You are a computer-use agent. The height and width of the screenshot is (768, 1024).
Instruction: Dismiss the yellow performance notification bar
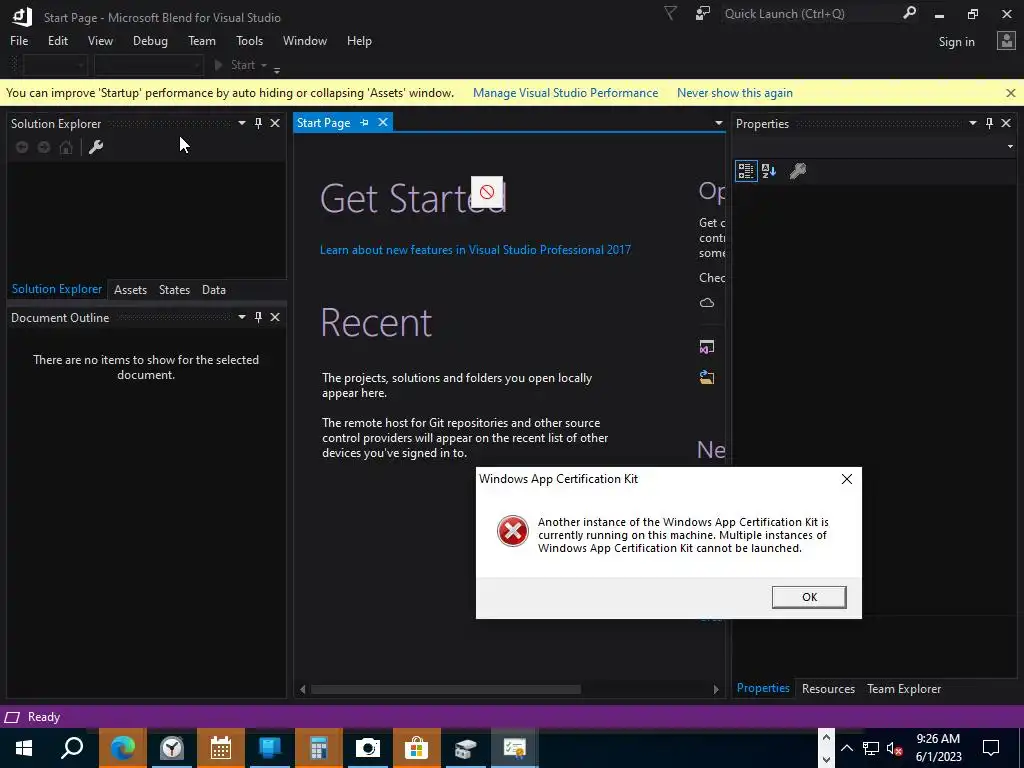point(1010,93)
